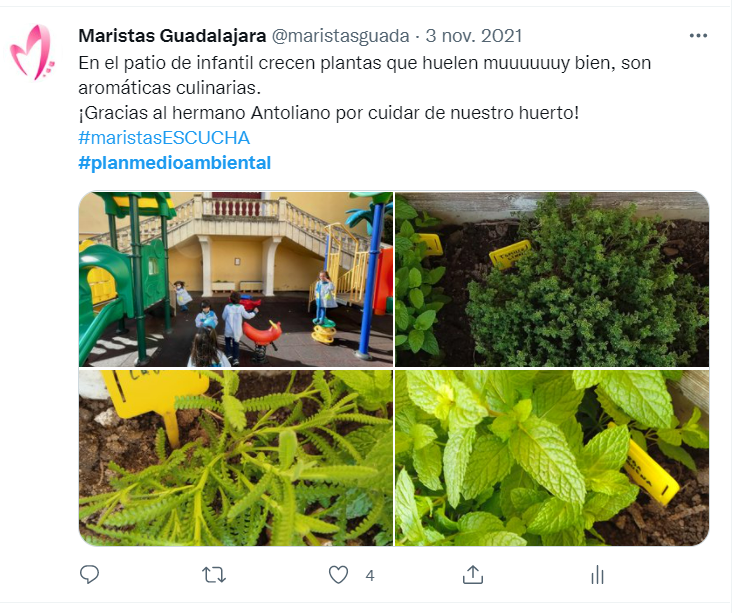View tweet analytics bar chart icon
Screen dimensions: 735x613
click(x=597, y=575)
